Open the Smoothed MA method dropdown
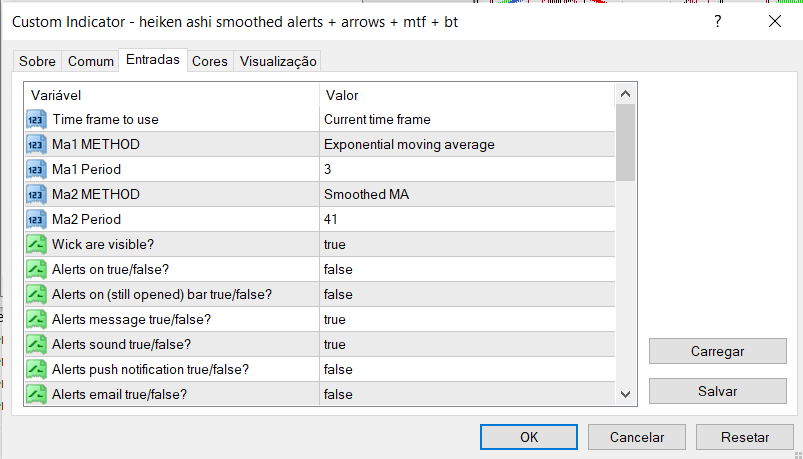This screenshot has height=459, width=803. click(x=466, y=194)
